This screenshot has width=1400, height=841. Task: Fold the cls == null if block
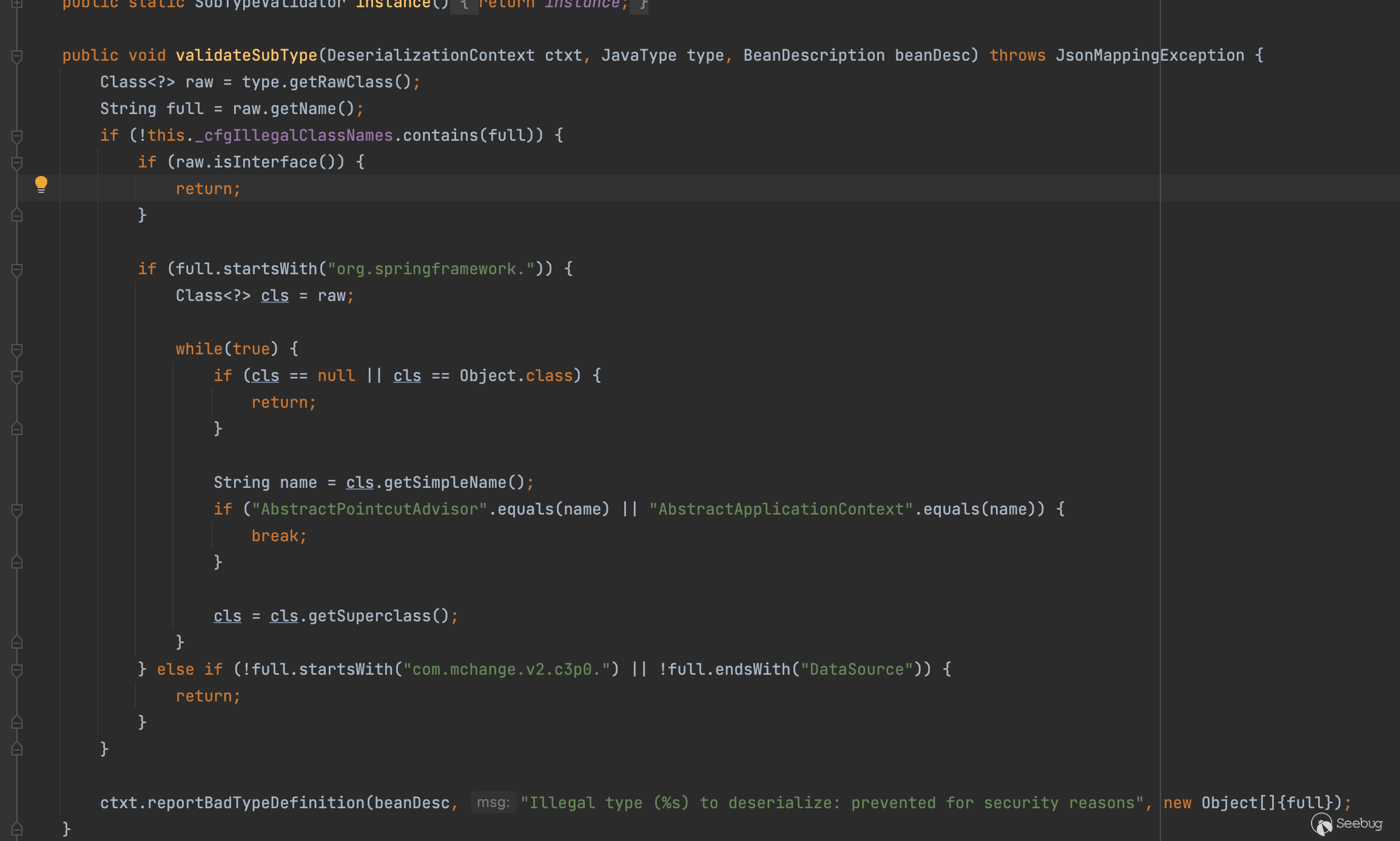(x=17, y=377)
